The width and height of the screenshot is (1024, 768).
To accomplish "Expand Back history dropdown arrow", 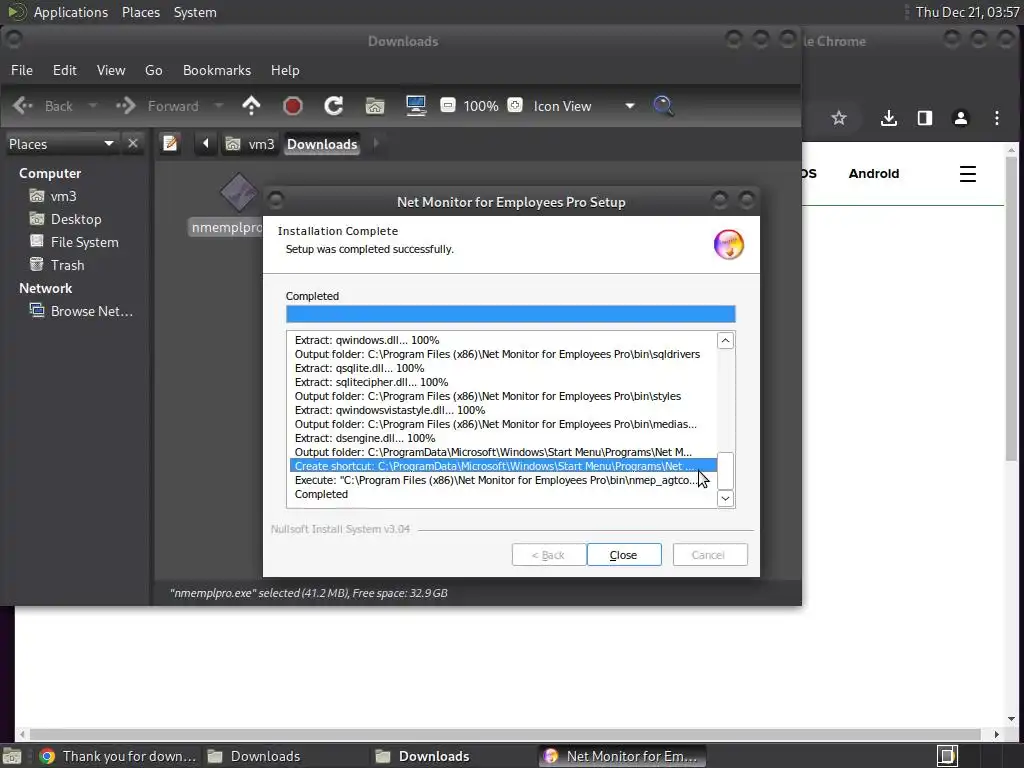I will coord(93,105).
